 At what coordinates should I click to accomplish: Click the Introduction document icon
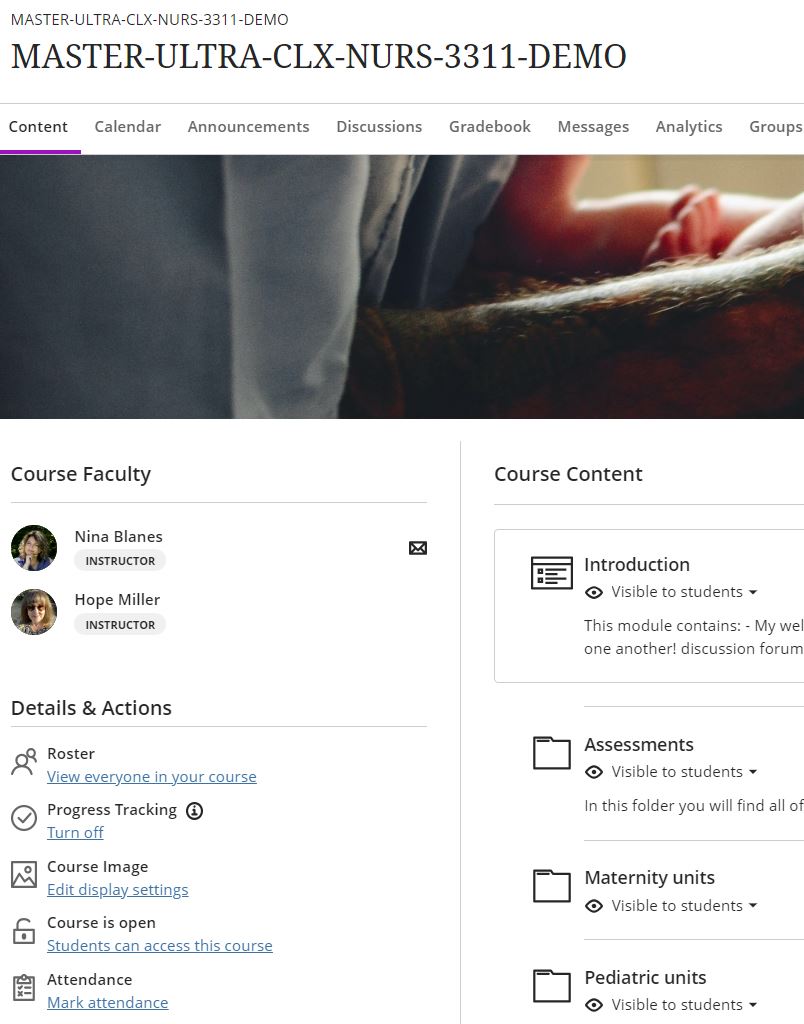551,572
